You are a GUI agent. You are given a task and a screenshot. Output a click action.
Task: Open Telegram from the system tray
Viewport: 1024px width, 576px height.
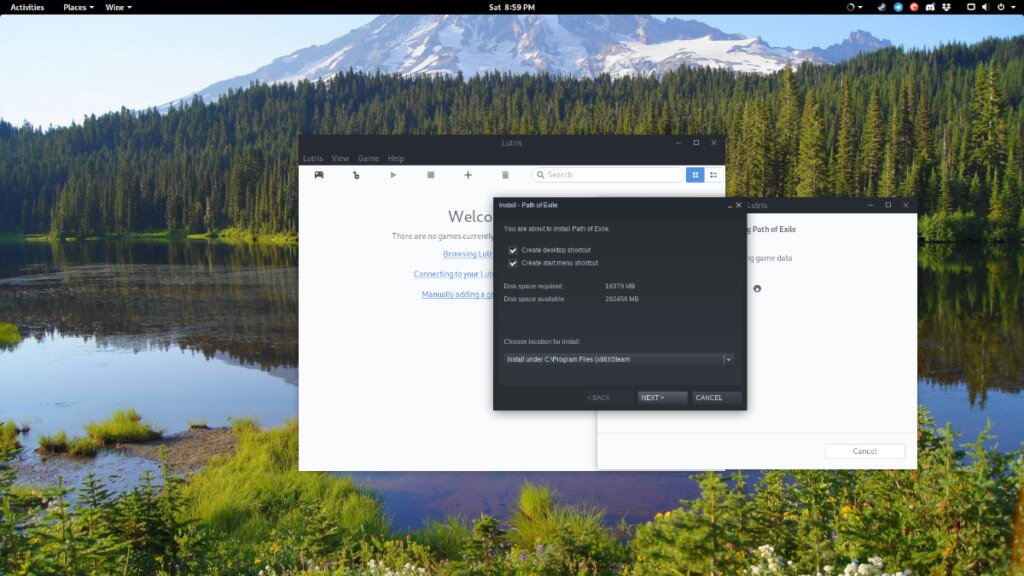[897, 7]
